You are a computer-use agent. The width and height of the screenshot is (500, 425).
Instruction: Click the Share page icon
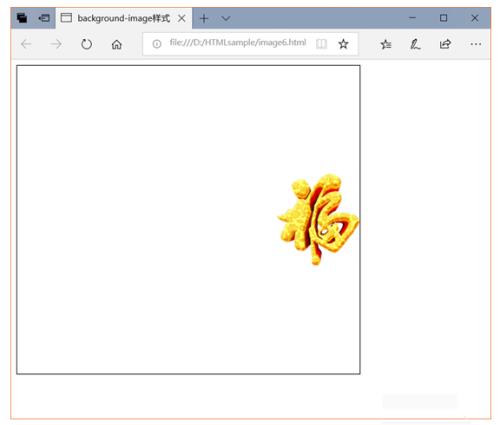445,44
